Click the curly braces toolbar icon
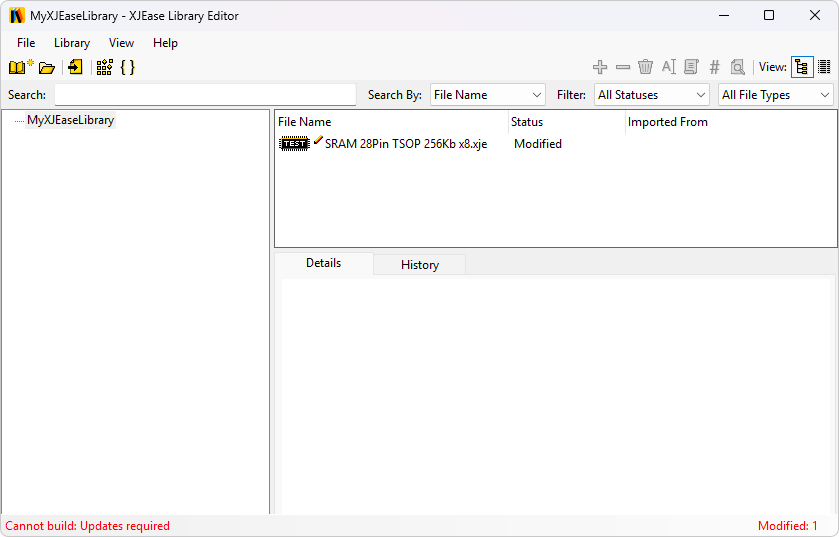This screenshot has width=839, height=537. pos(127,67)
